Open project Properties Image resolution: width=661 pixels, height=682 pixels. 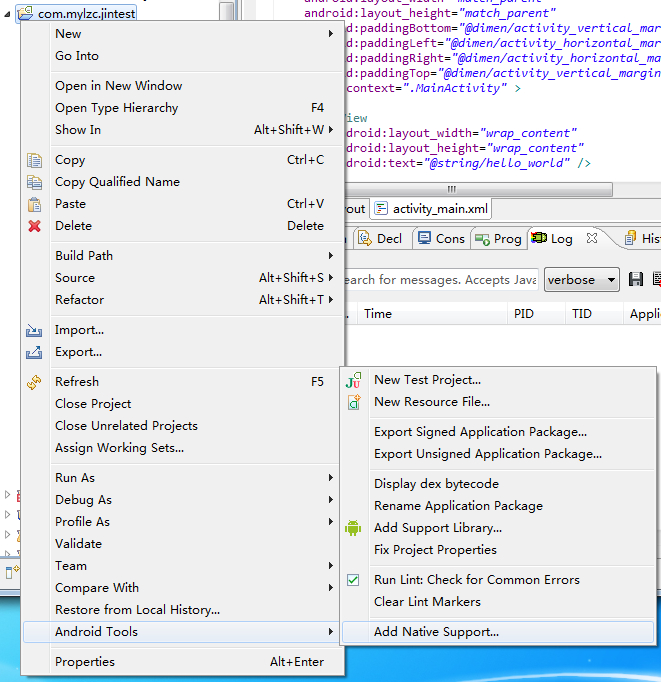click(x=183, y=662)
